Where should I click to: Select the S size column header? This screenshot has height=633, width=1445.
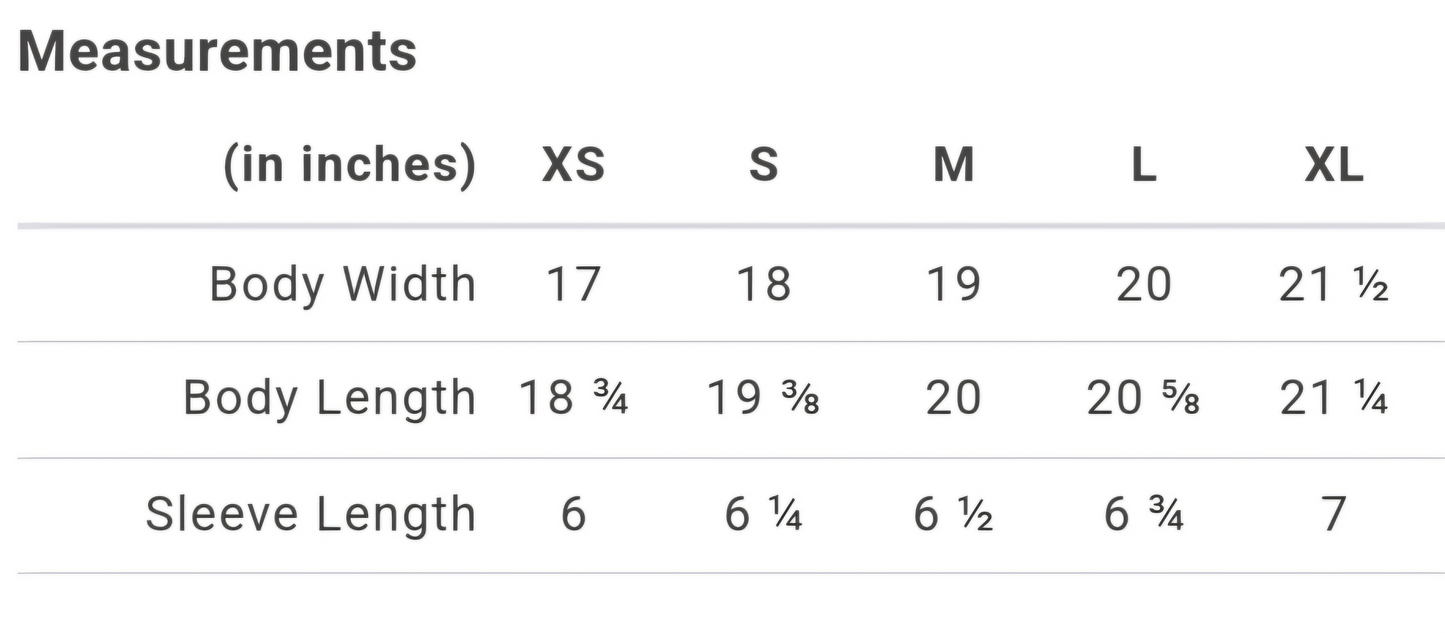point(763,166)
